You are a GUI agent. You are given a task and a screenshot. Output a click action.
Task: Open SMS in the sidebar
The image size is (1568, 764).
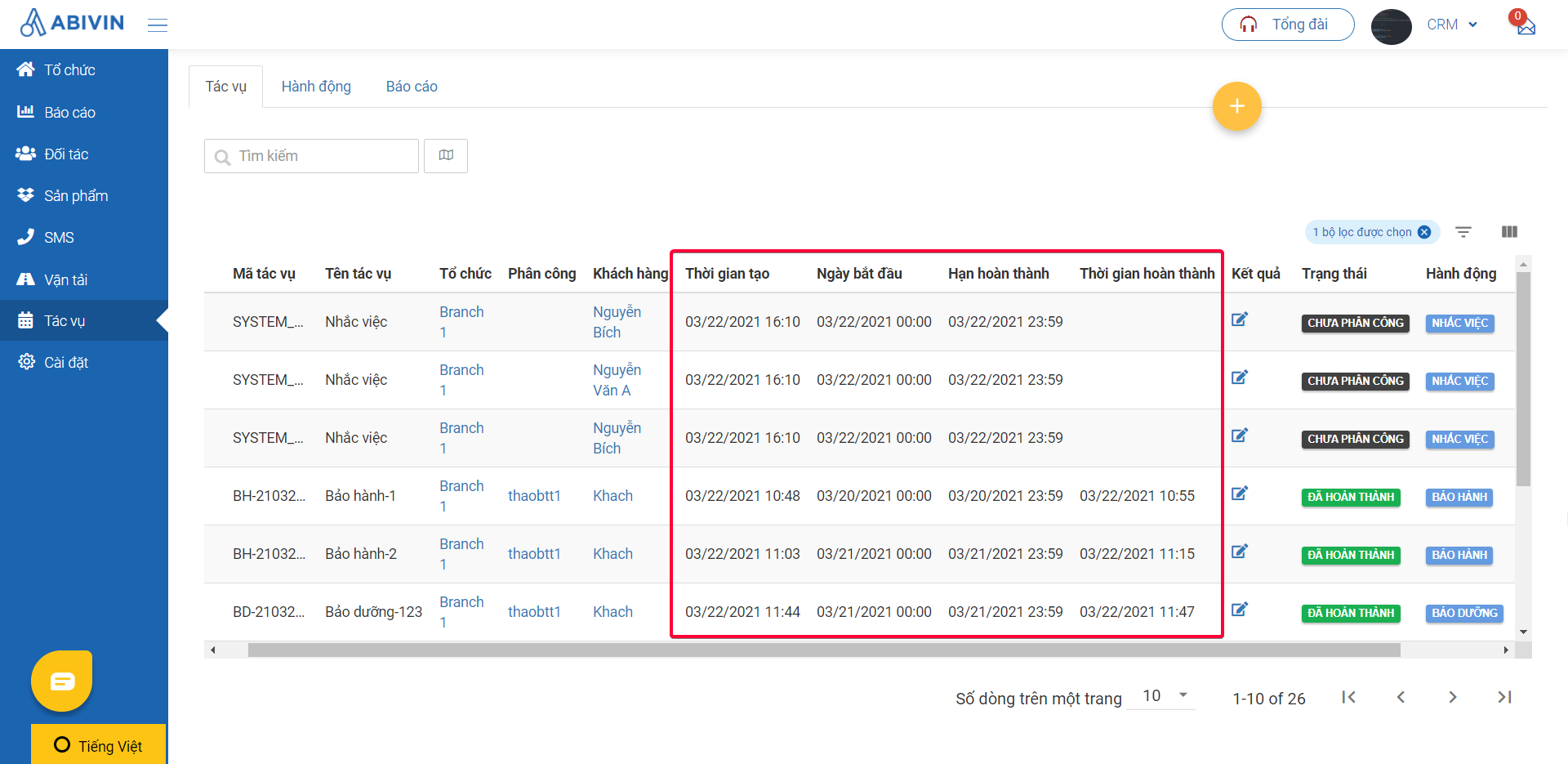click(x=84, y=237)
